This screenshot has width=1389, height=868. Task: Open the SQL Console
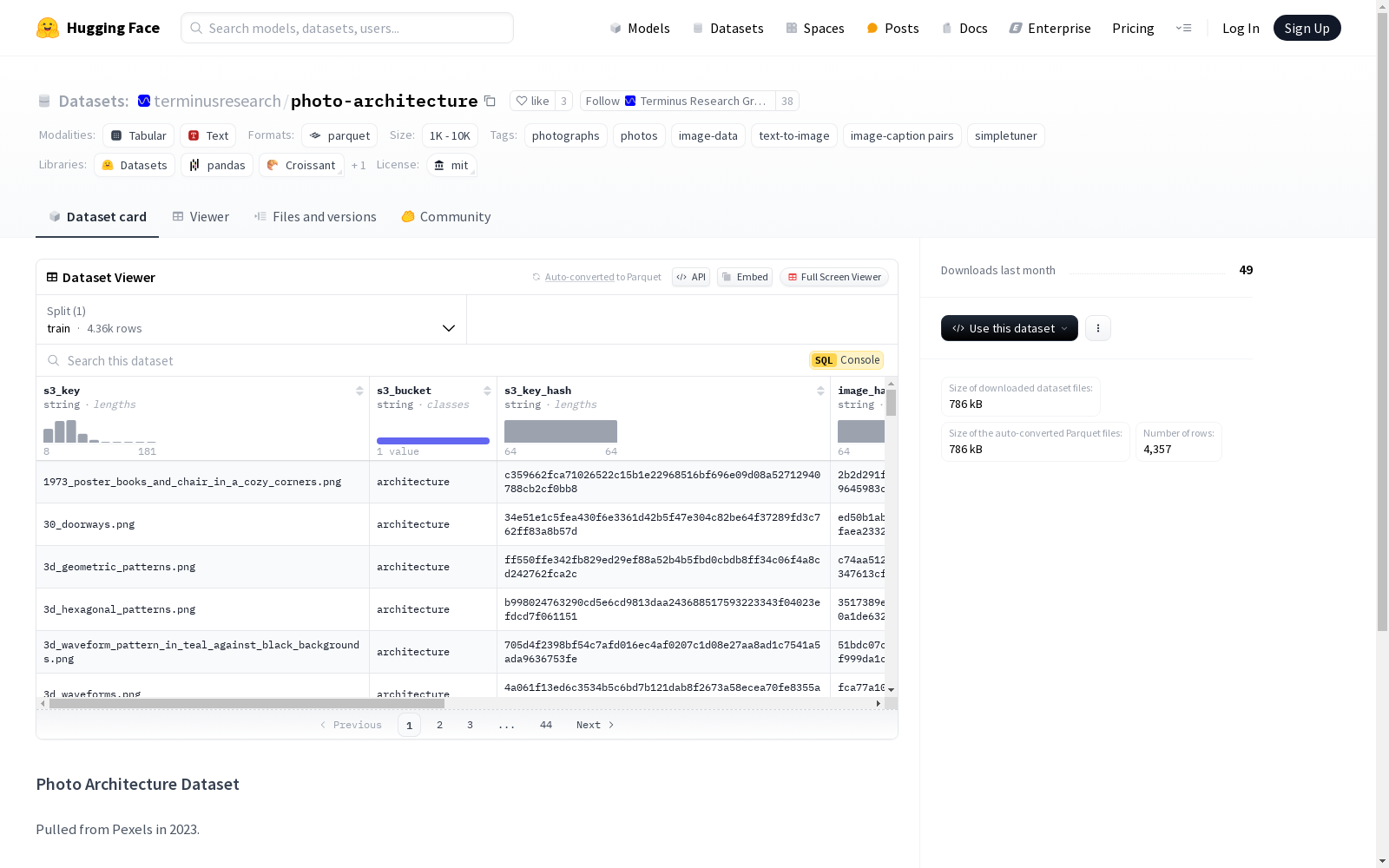846,360
